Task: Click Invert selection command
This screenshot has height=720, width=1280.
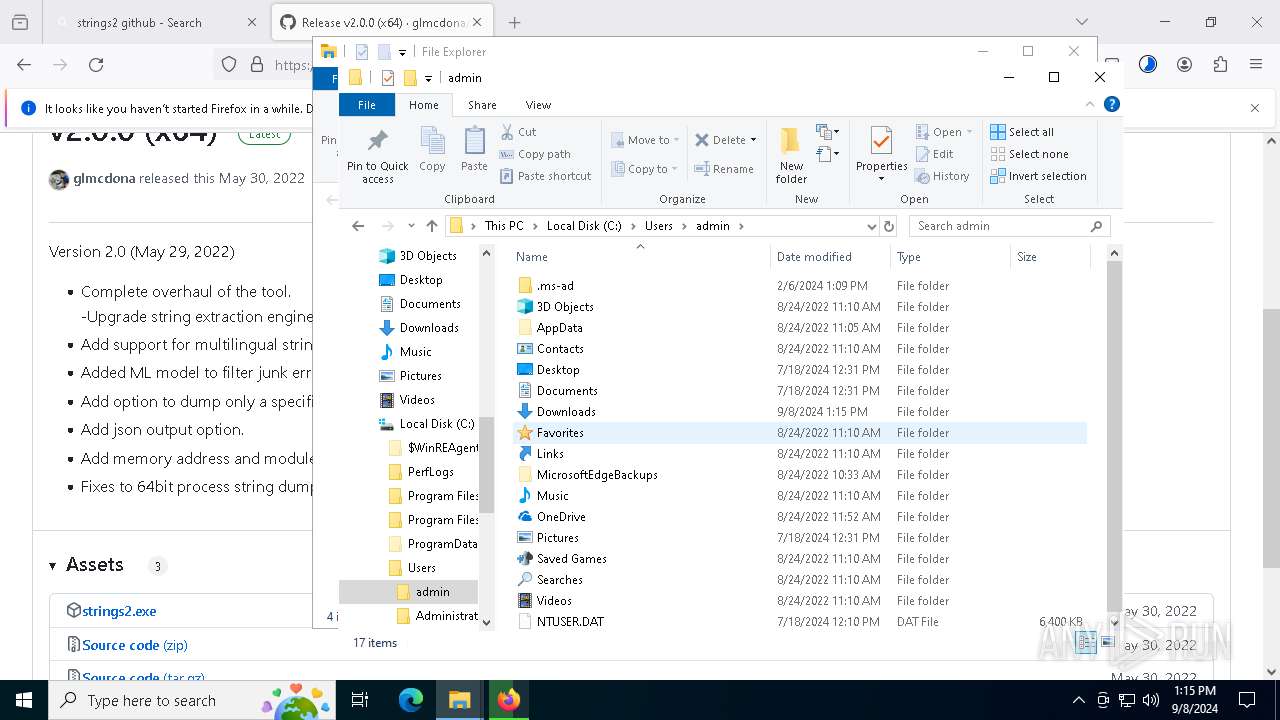Action: point(1038,176)
